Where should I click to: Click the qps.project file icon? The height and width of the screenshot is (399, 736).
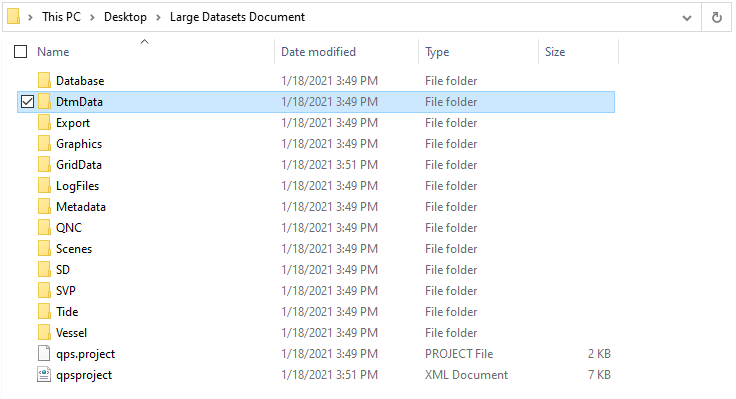[x=44, y=353]
